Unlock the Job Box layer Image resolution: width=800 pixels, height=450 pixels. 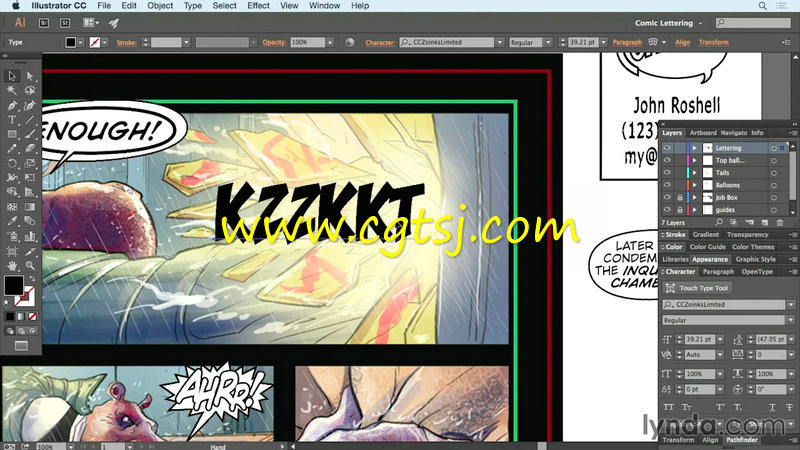680,197
